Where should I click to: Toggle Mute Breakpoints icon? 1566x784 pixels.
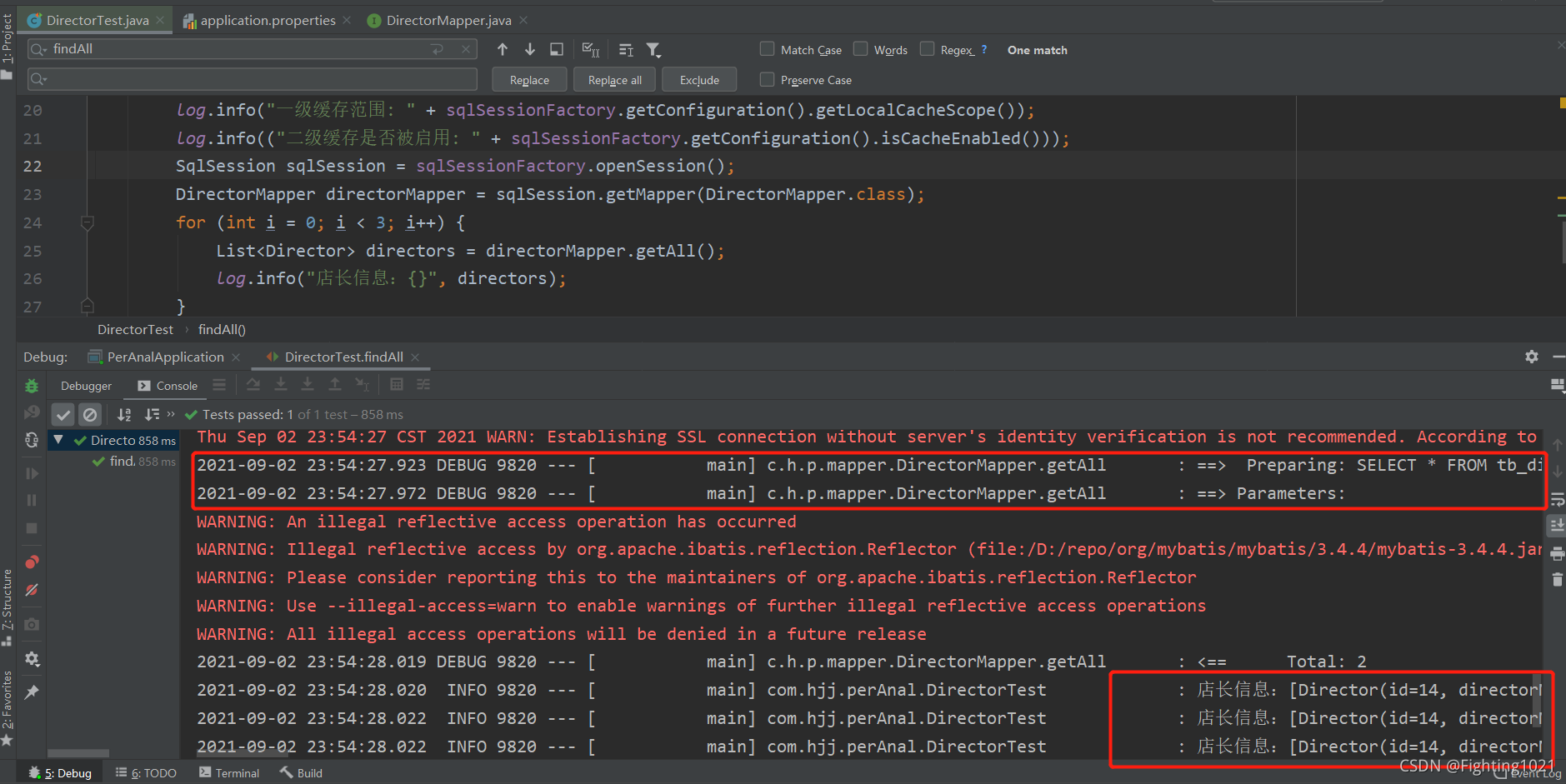pyautogui.click(x=32, y=590)
